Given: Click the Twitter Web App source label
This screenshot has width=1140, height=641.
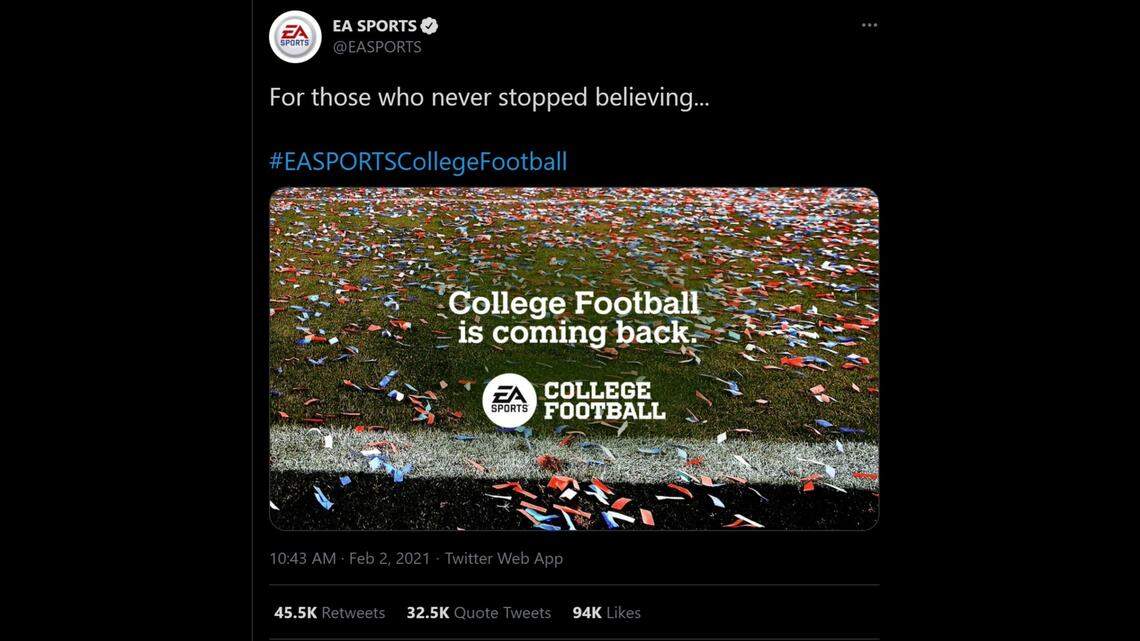Looking at the screenshot, I should coord(506,558).
